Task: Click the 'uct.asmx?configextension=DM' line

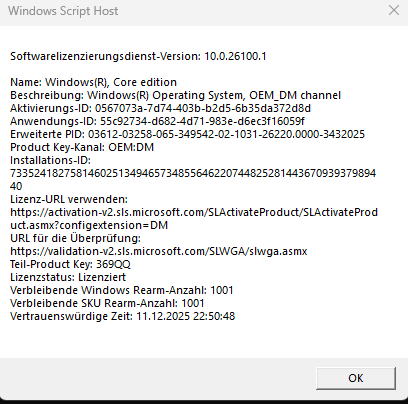Action: coord(89,225)
